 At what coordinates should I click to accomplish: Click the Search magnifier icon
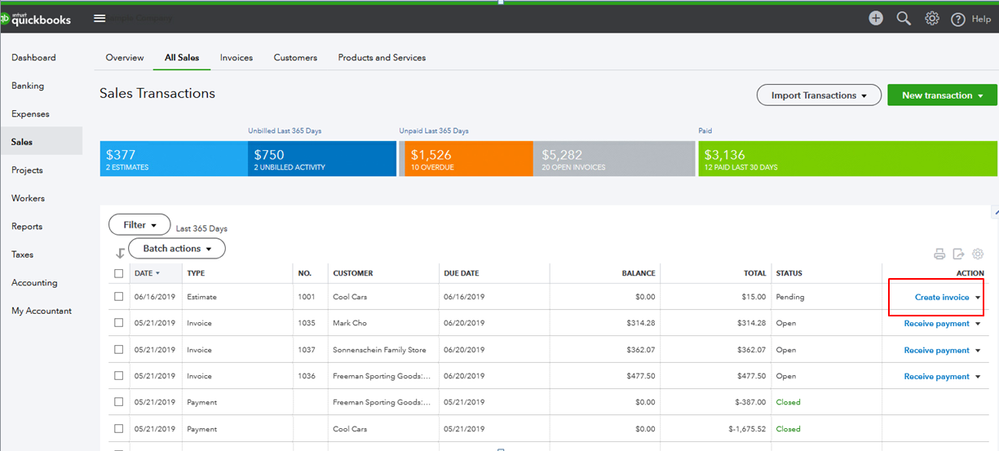pyautogui.click(x=904, y=18)
